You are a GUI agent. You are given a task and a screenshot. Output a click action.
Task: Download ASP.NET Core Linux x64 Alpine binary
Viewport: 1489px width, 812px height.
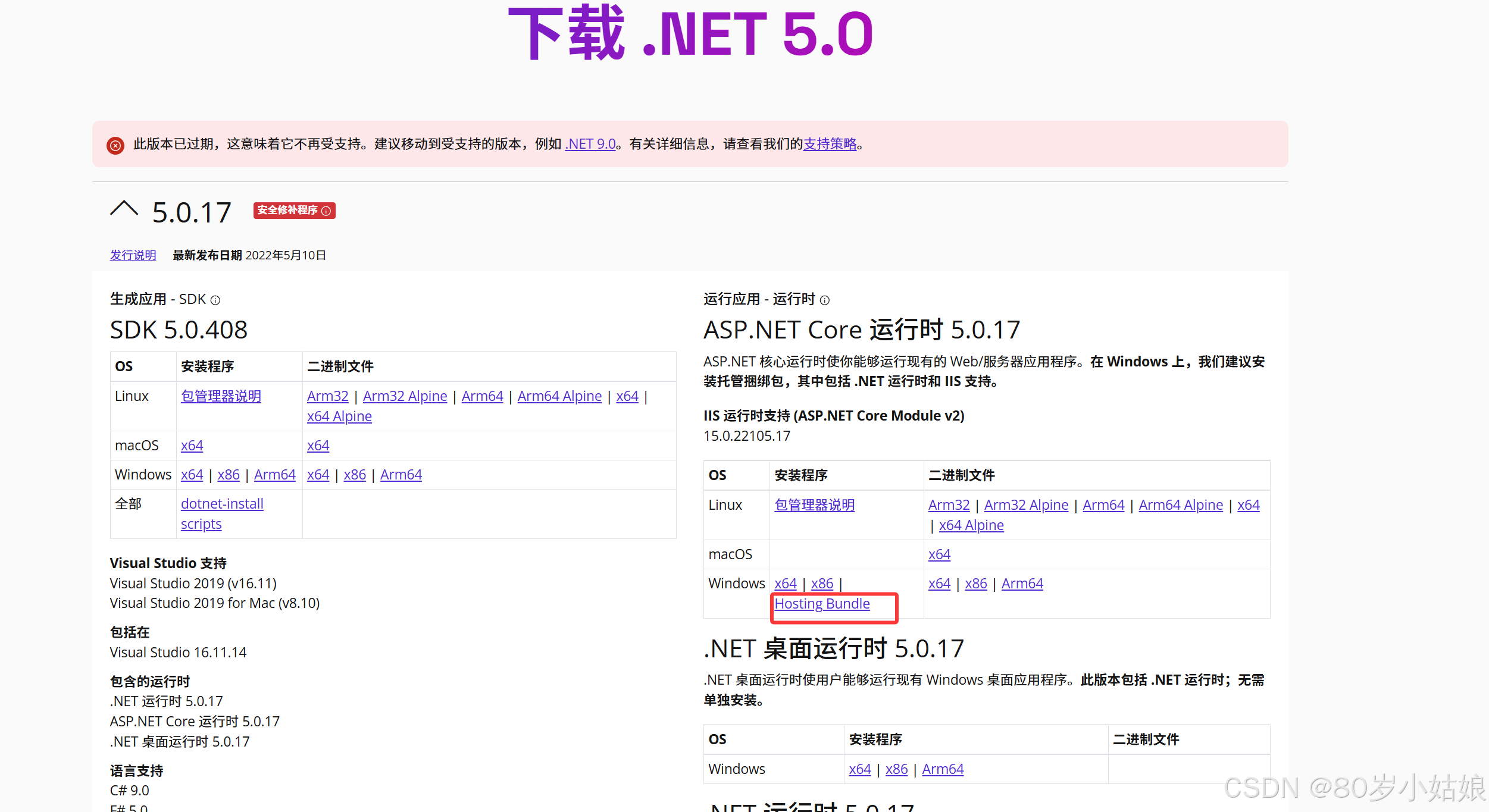tap(971, 525)
